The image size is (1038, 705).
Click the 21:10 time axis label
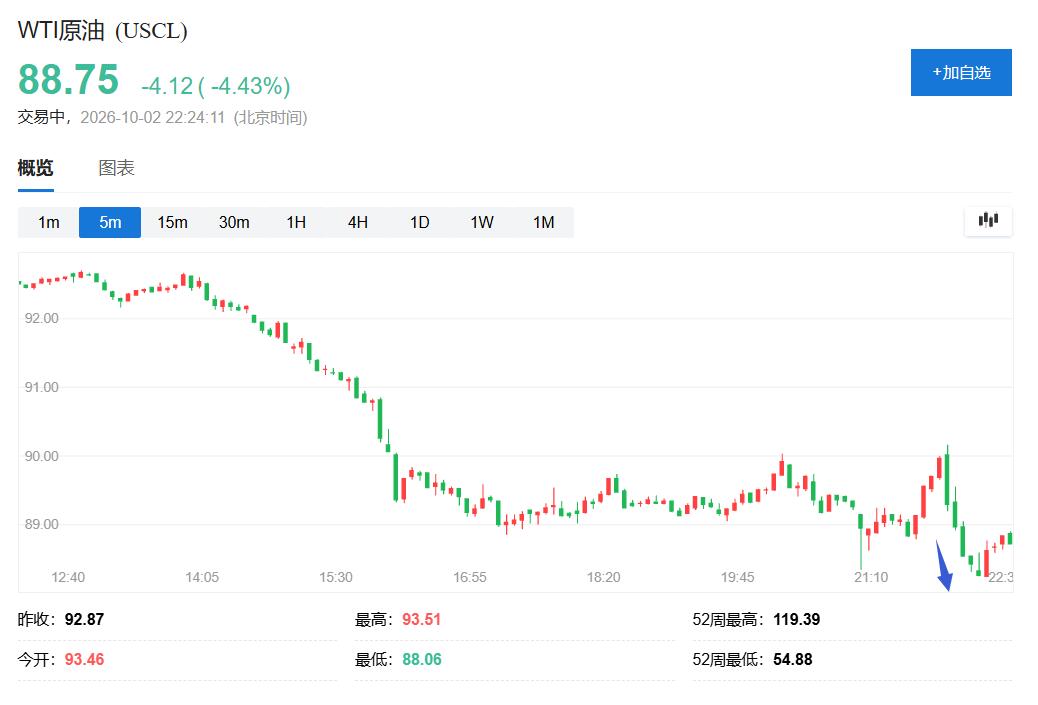(x=871, y=577)
